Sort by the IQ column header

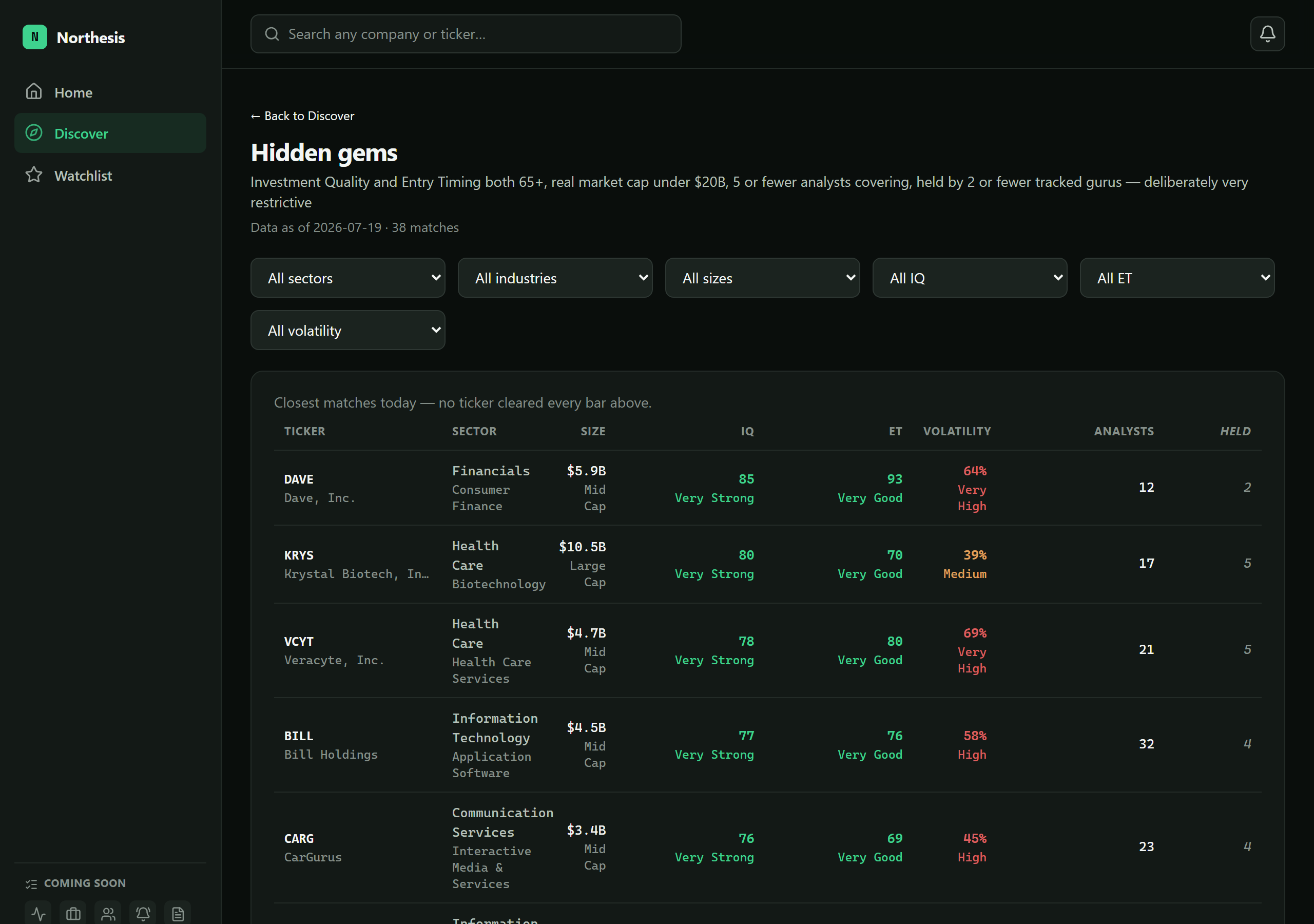pyautogui.click(x=747, y=431)
